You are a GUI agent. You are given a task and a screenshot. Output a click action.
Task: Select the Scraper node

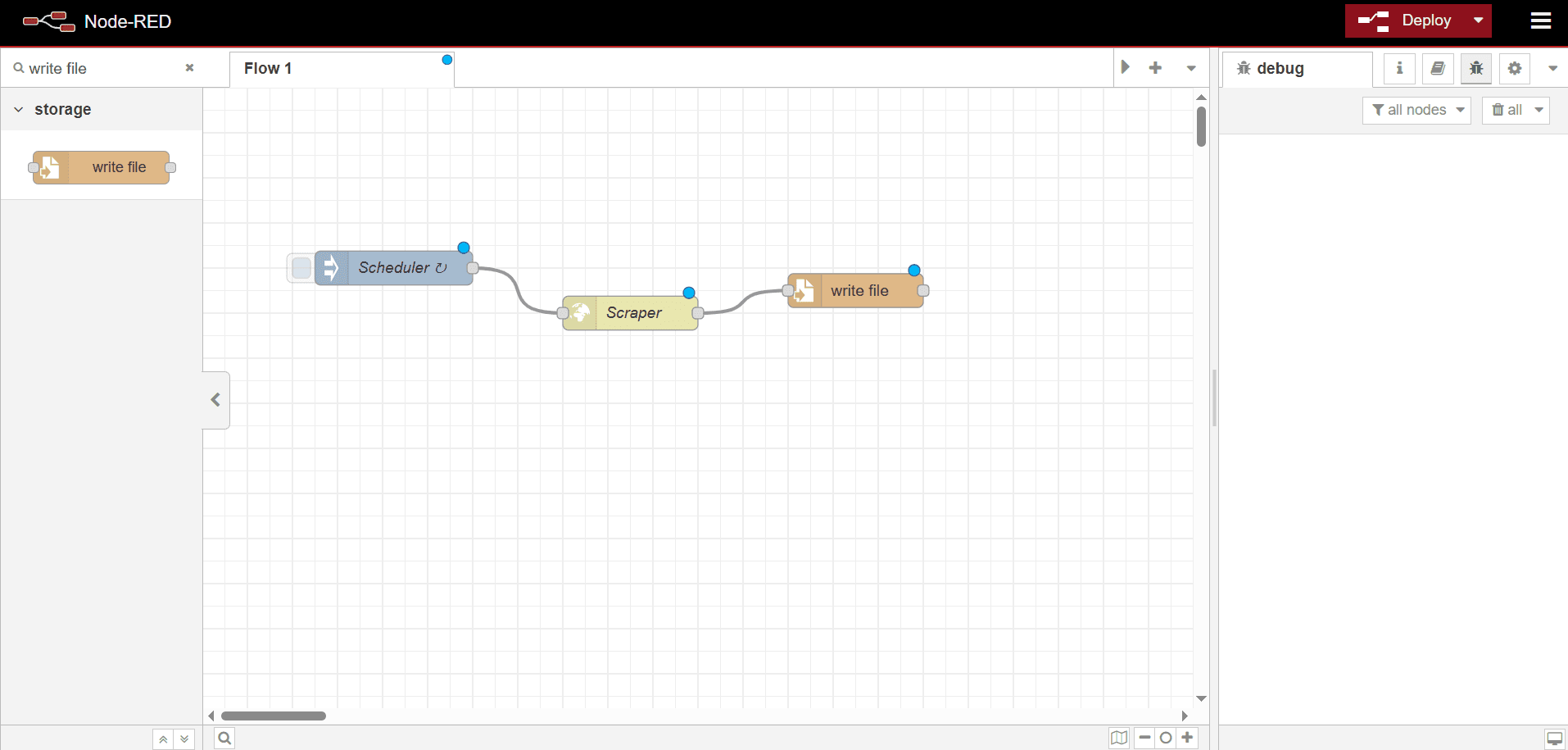coord(630,313)
